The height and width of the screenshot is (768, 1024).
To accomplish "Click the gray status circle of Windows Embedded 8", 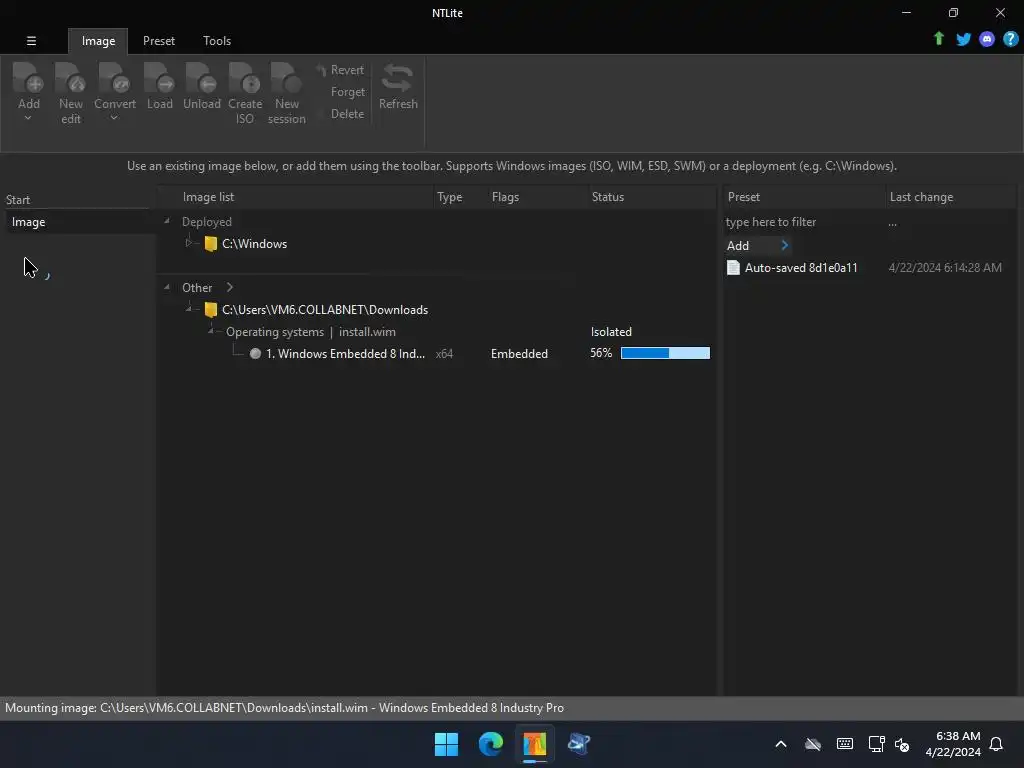I will pos(255,353).
